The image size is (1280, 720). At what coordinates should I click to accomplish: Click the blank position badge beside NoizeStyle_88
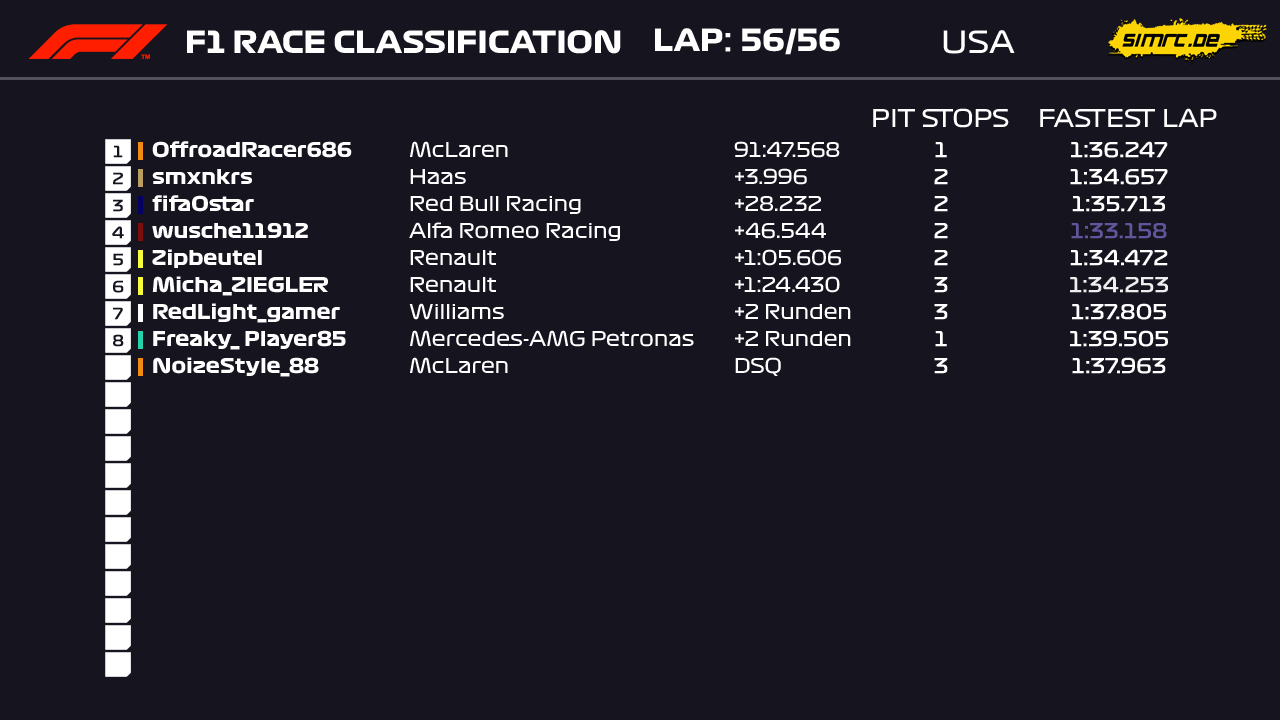point(117,367)
